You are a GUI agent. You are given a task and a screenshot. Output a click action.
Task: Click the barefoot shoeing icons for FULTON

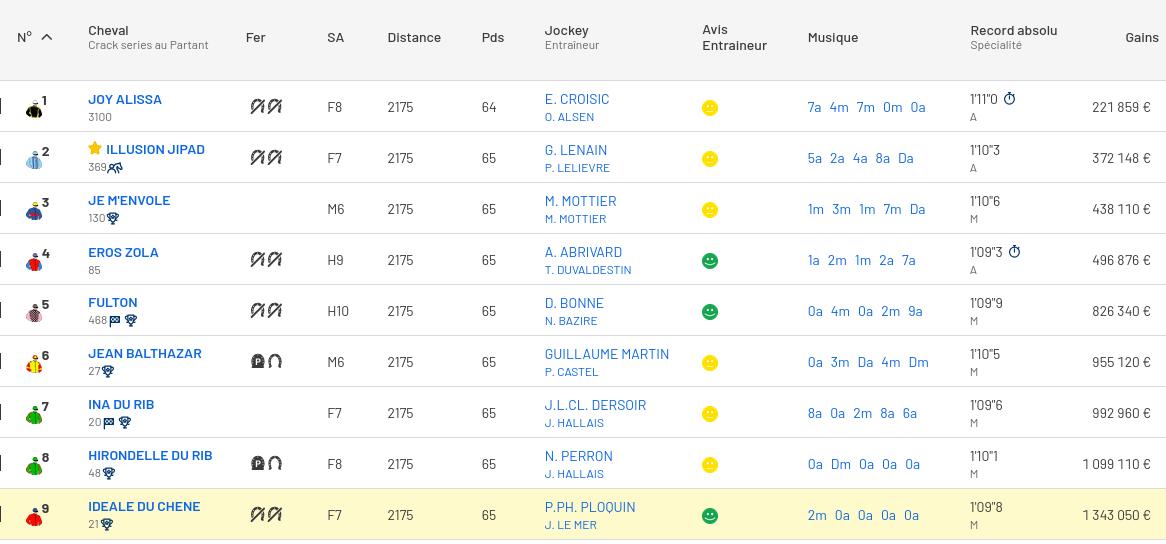point(266,311)
